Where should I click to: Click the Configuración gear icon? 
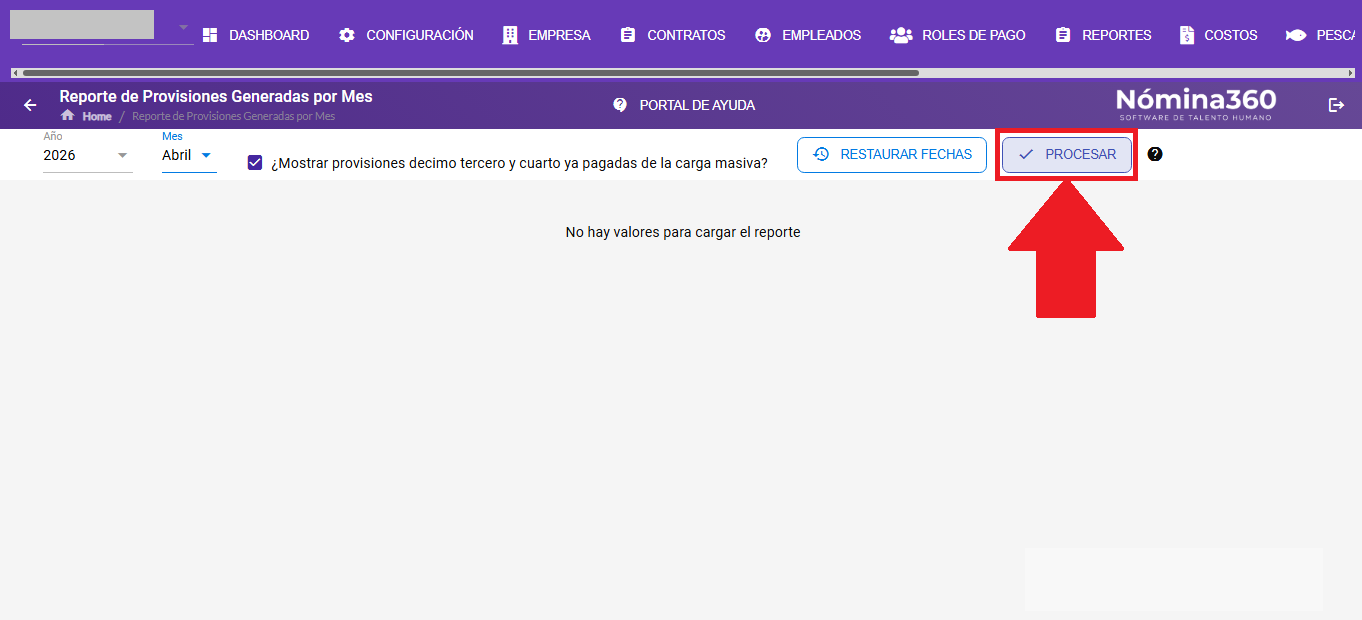tap(347, 35)
